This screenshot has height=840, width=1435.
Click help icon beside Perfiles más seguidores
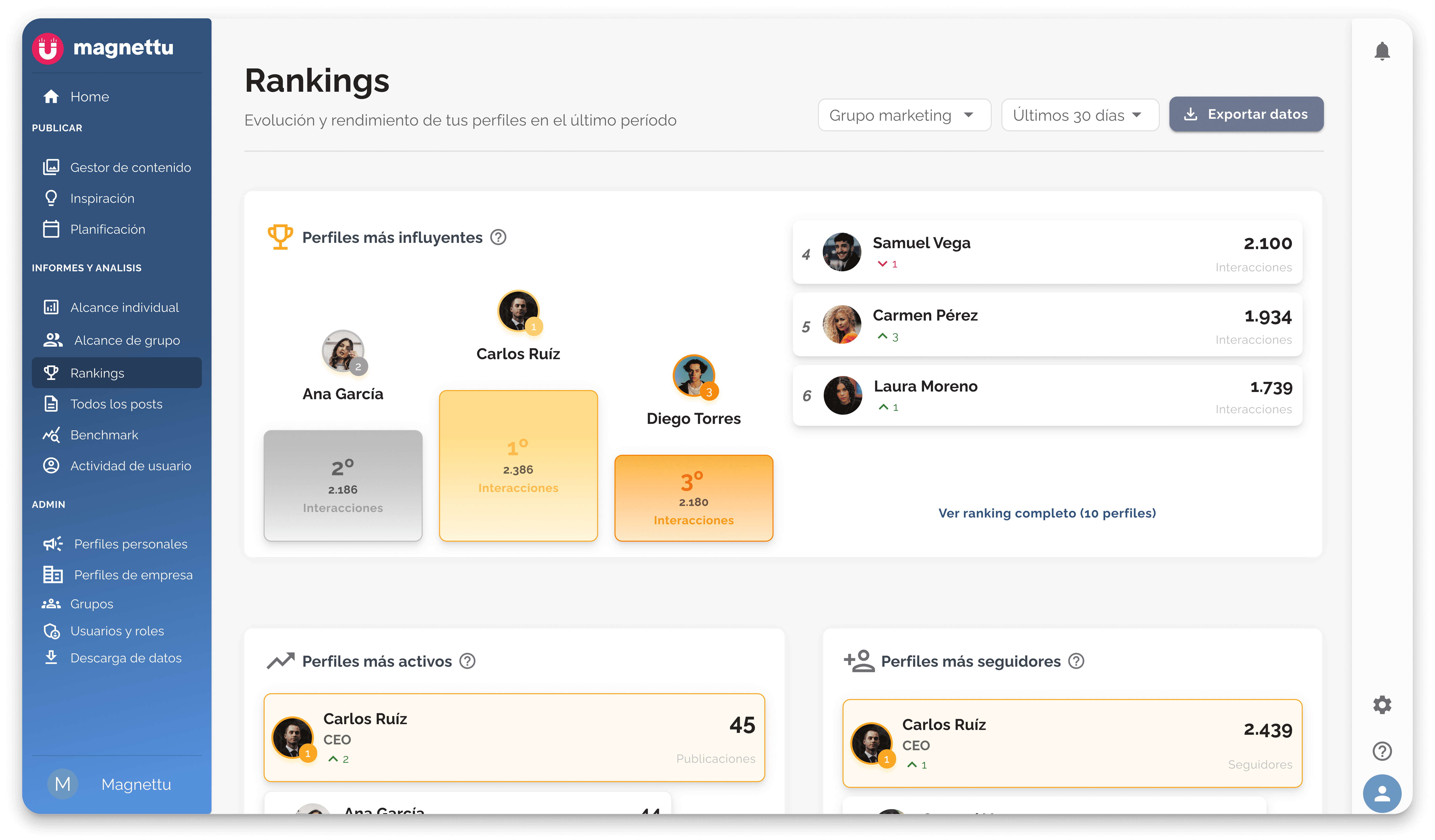(1076, 661)
